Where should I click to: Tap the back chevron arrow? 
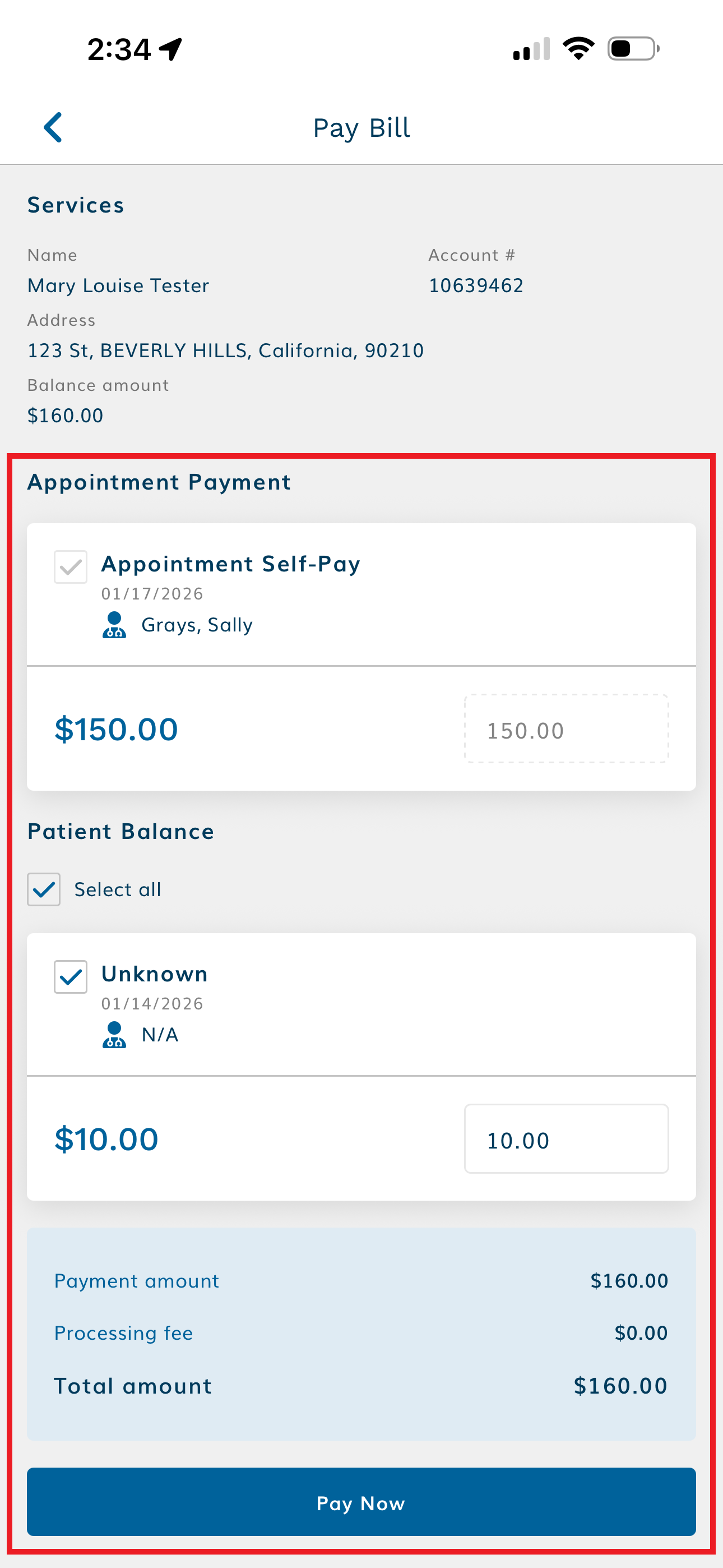54,127
